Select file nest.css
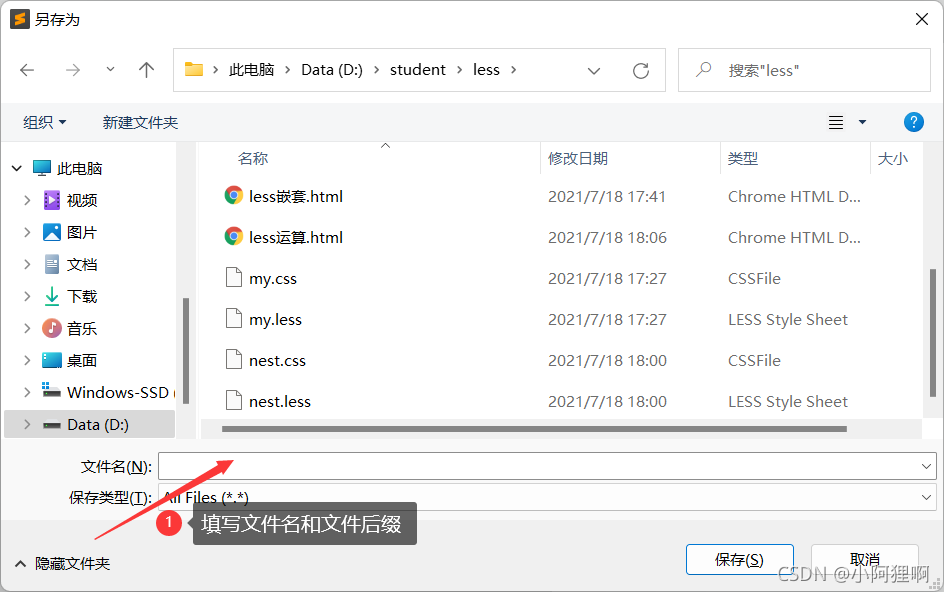This screenshot has width=944, height=592. click(277, 360)
